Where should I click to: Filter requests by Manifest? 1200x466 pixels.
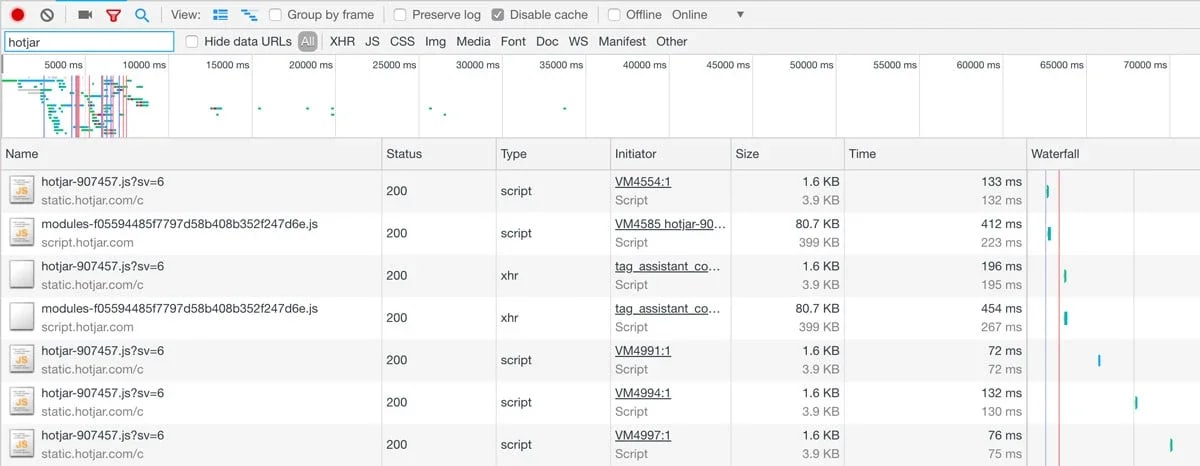coord(622,41)
